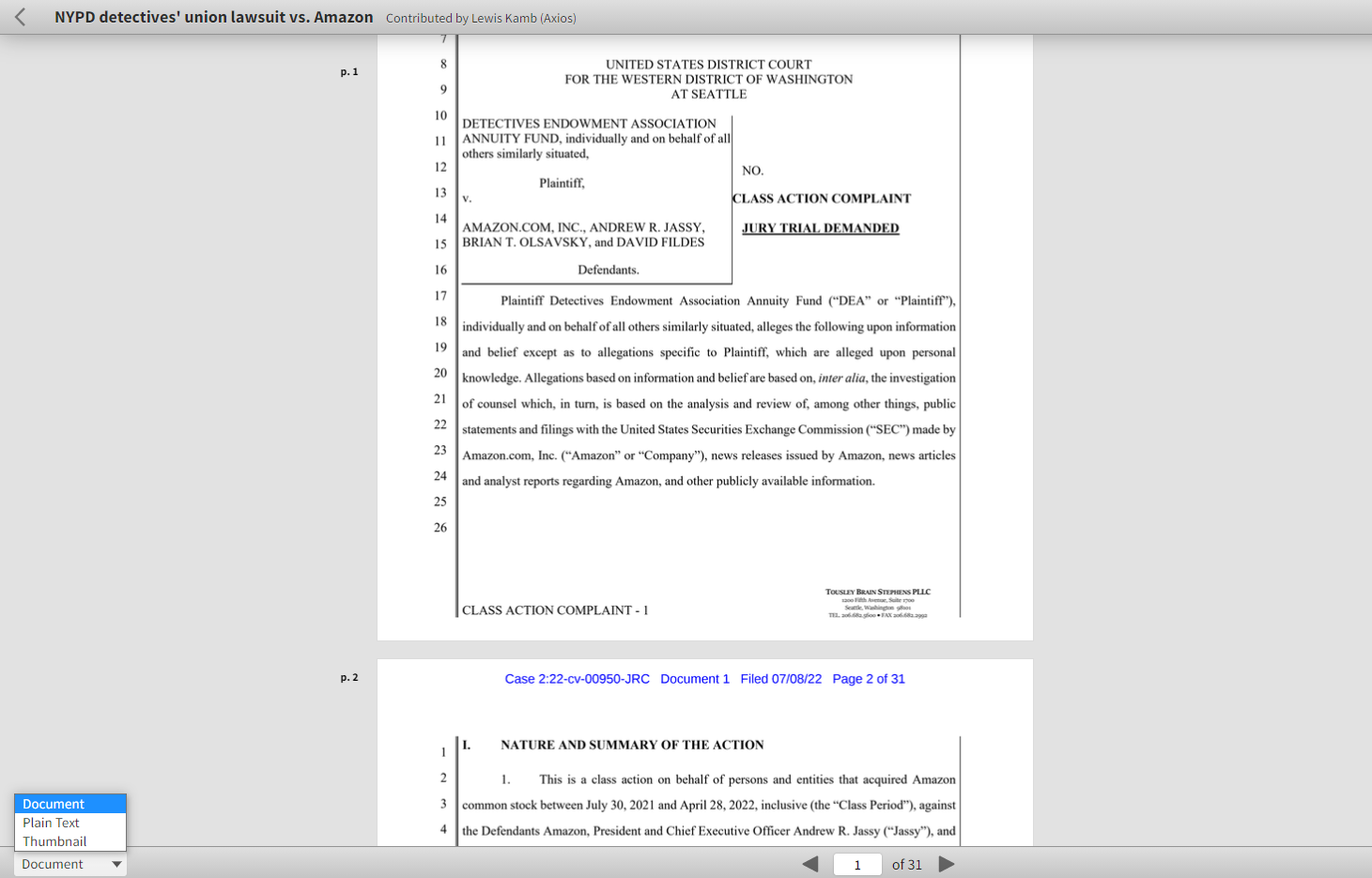Go to the previous page arrow
Image resolution: width=1372 pixels, height=878 pixels.
tap(810, 864)
